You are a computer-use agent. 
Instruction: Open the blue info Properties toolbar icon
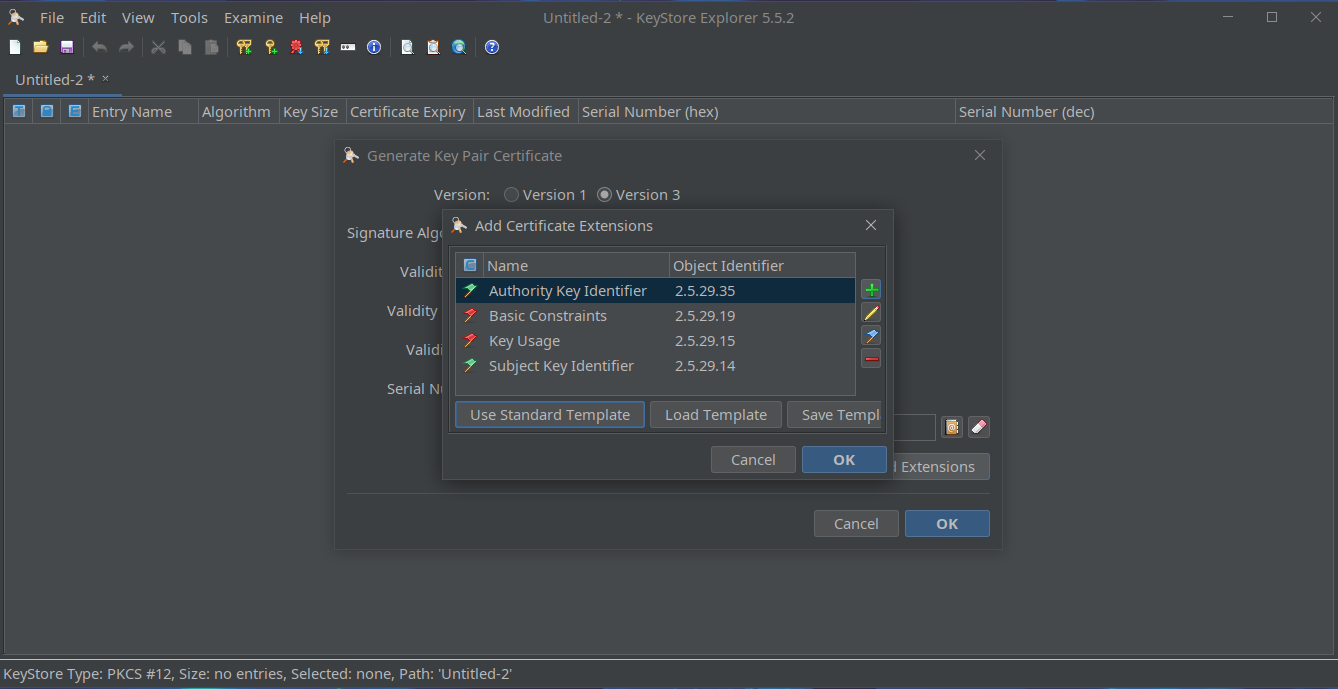[x=374, y=47]
